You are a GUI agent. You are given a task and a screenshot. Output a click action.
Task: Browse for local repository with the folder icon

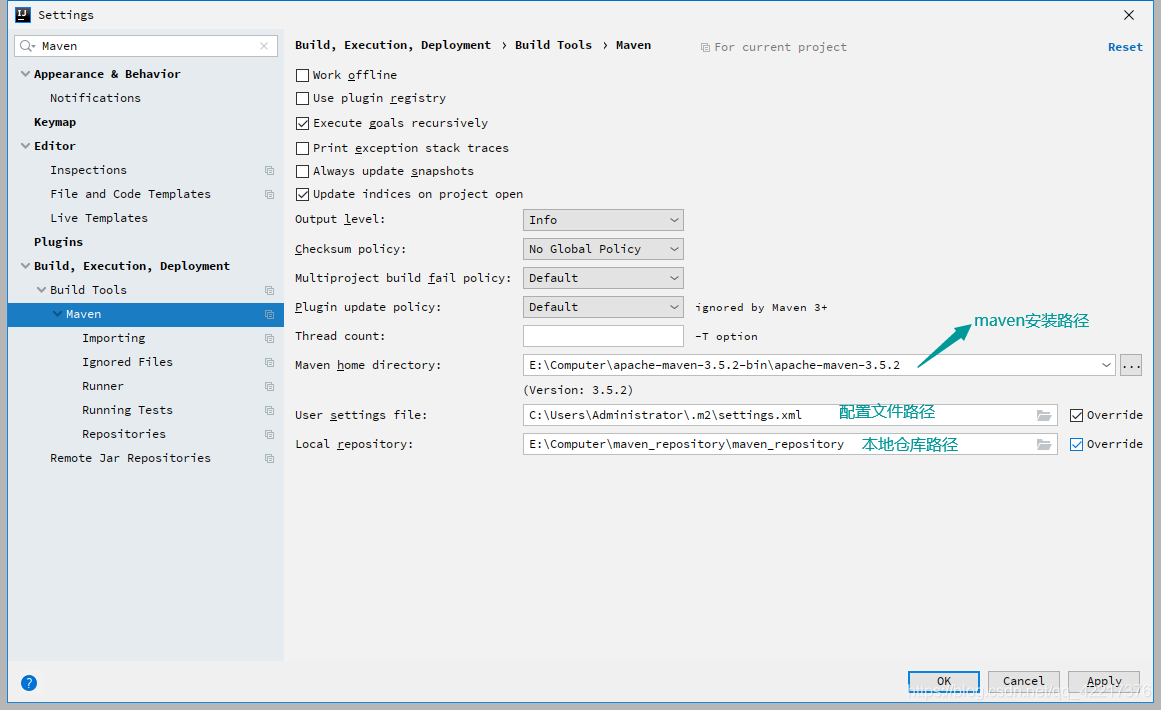click(x=1044, y=444)
